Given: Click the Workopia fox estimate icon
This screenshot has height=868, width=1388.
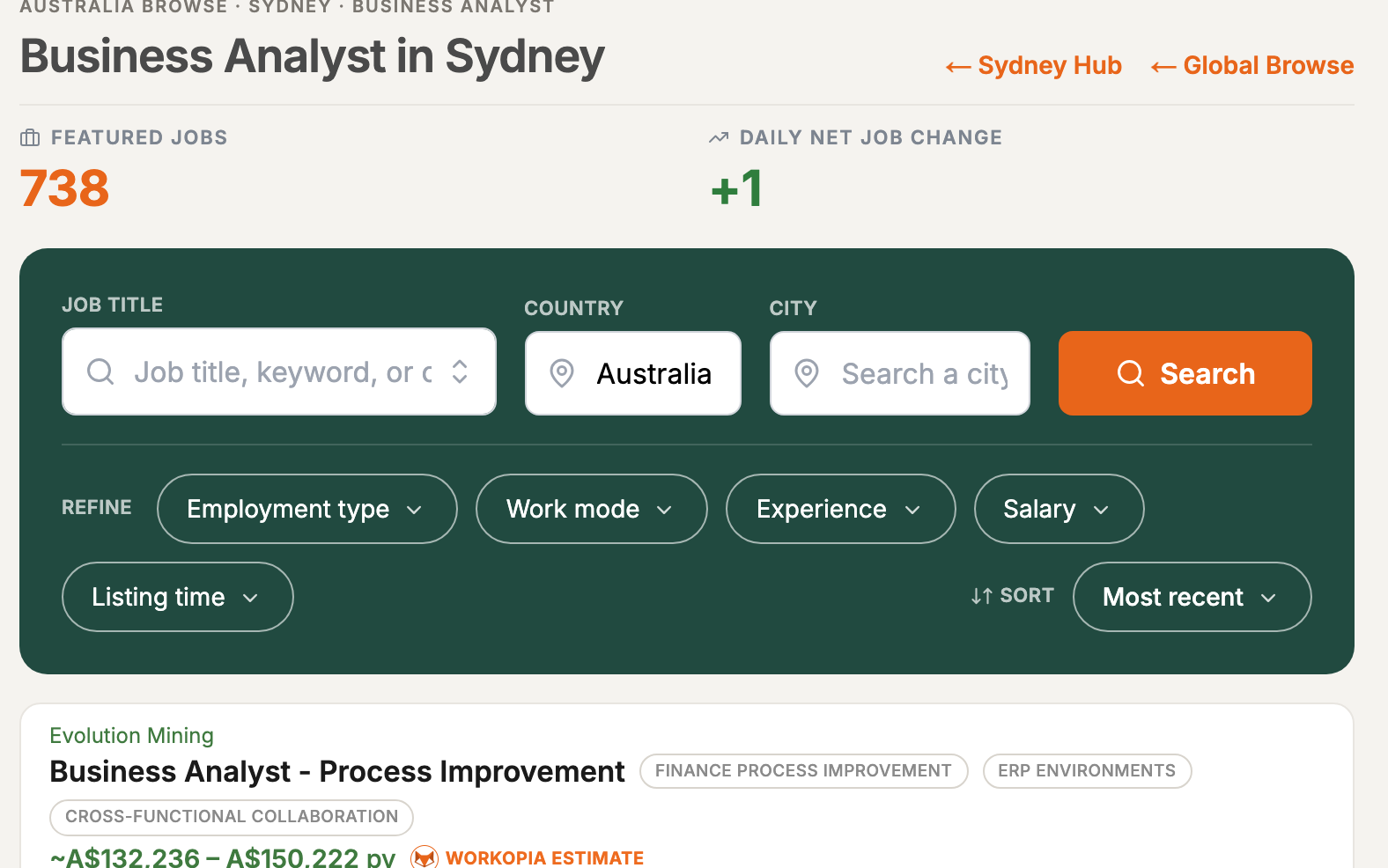Looking at the screenshot, I should click(x=425, y=857).
